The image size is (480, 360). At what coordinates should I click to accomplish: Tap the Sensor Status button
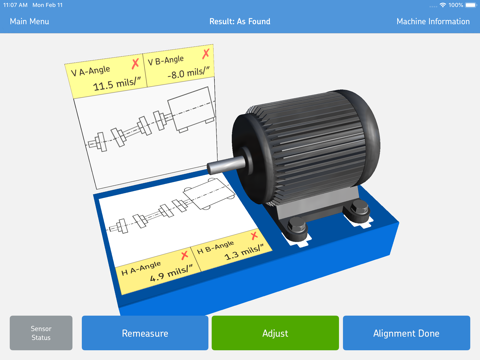click(41, 333)
